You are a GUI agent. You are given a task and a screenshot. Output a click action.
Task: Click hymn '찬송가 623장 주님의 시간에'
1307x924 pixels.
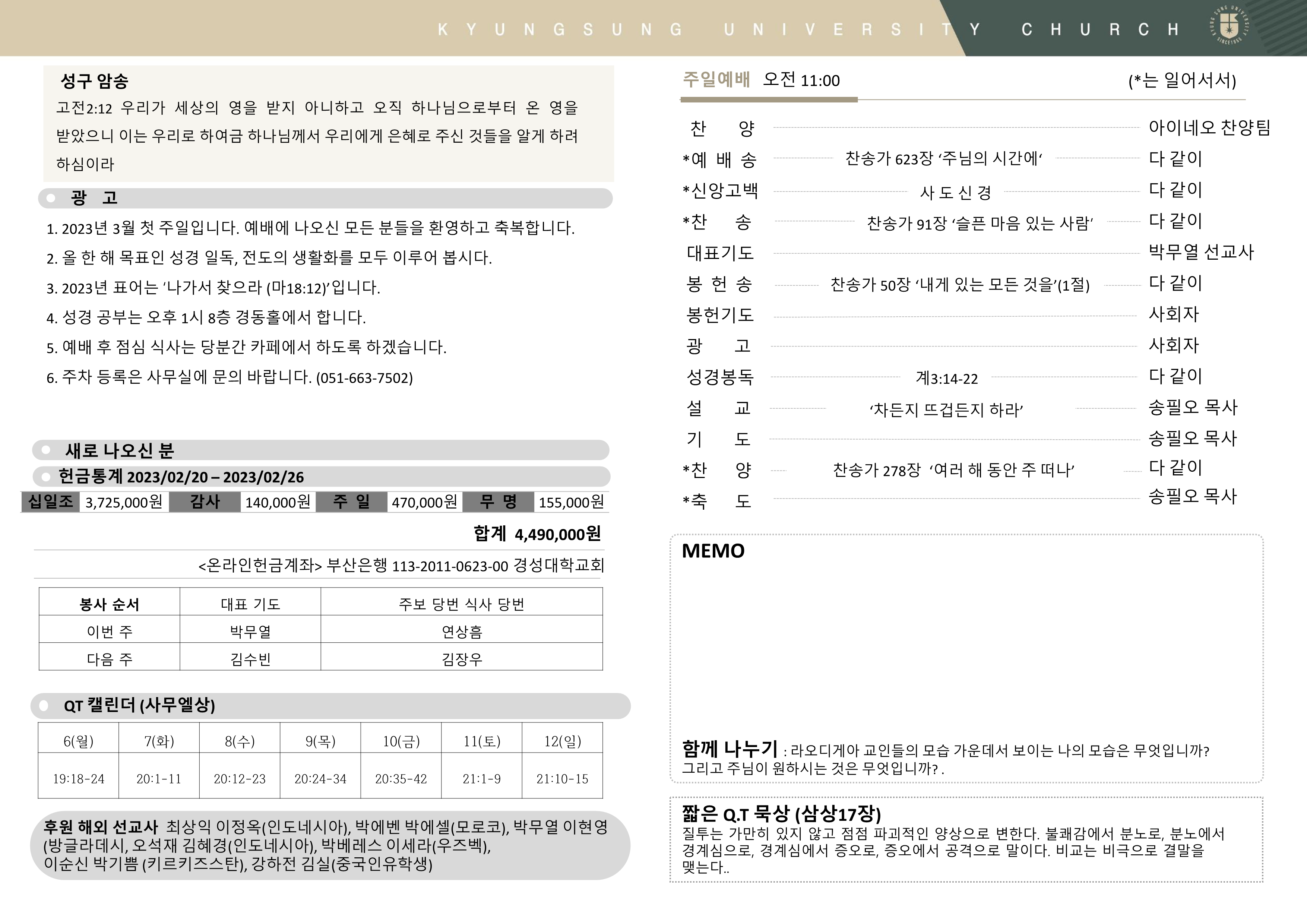(x=944, y=158)
